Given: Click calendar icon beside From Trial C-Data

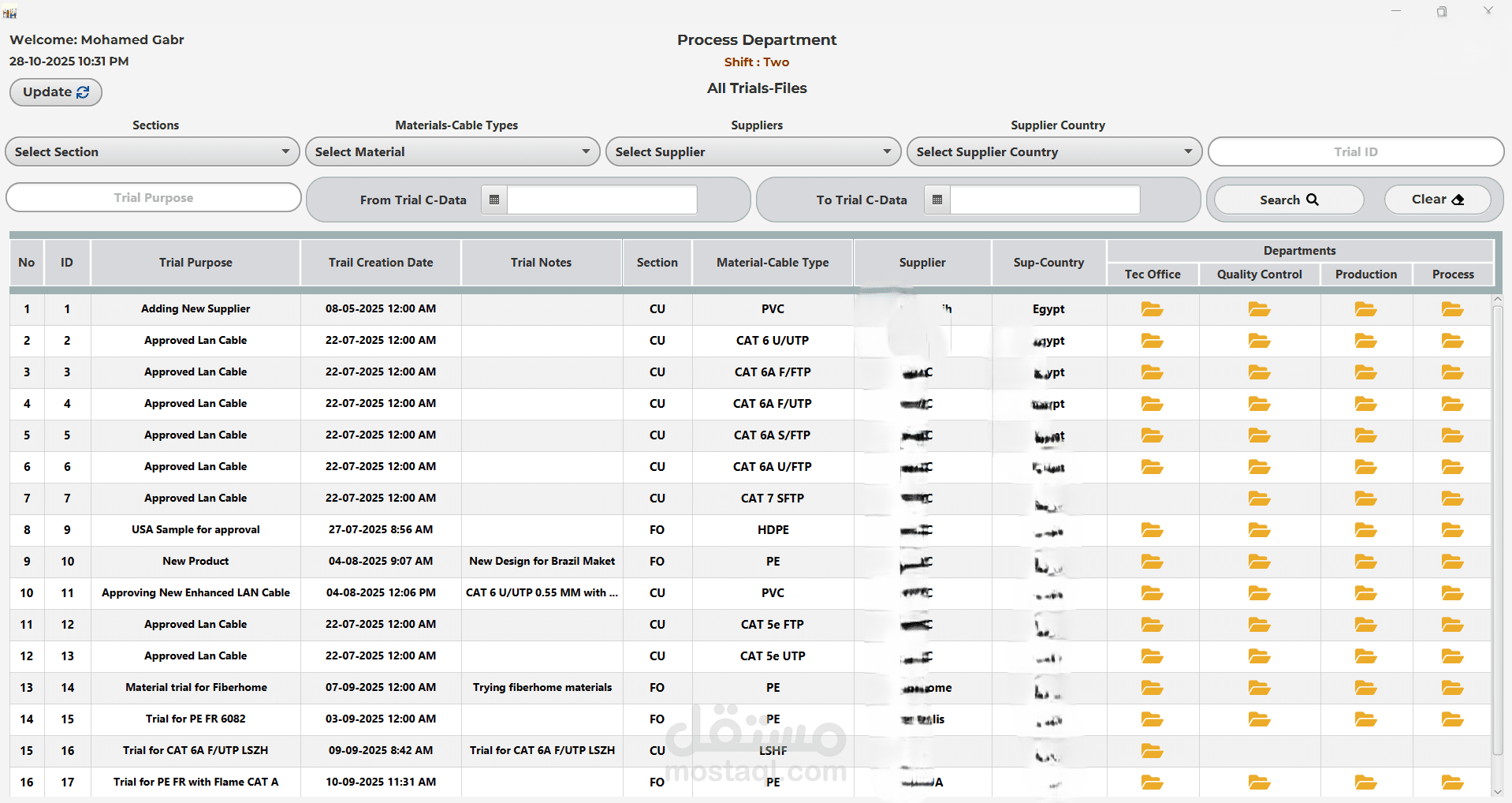Looking at the screenshot, I should point(494,200).
